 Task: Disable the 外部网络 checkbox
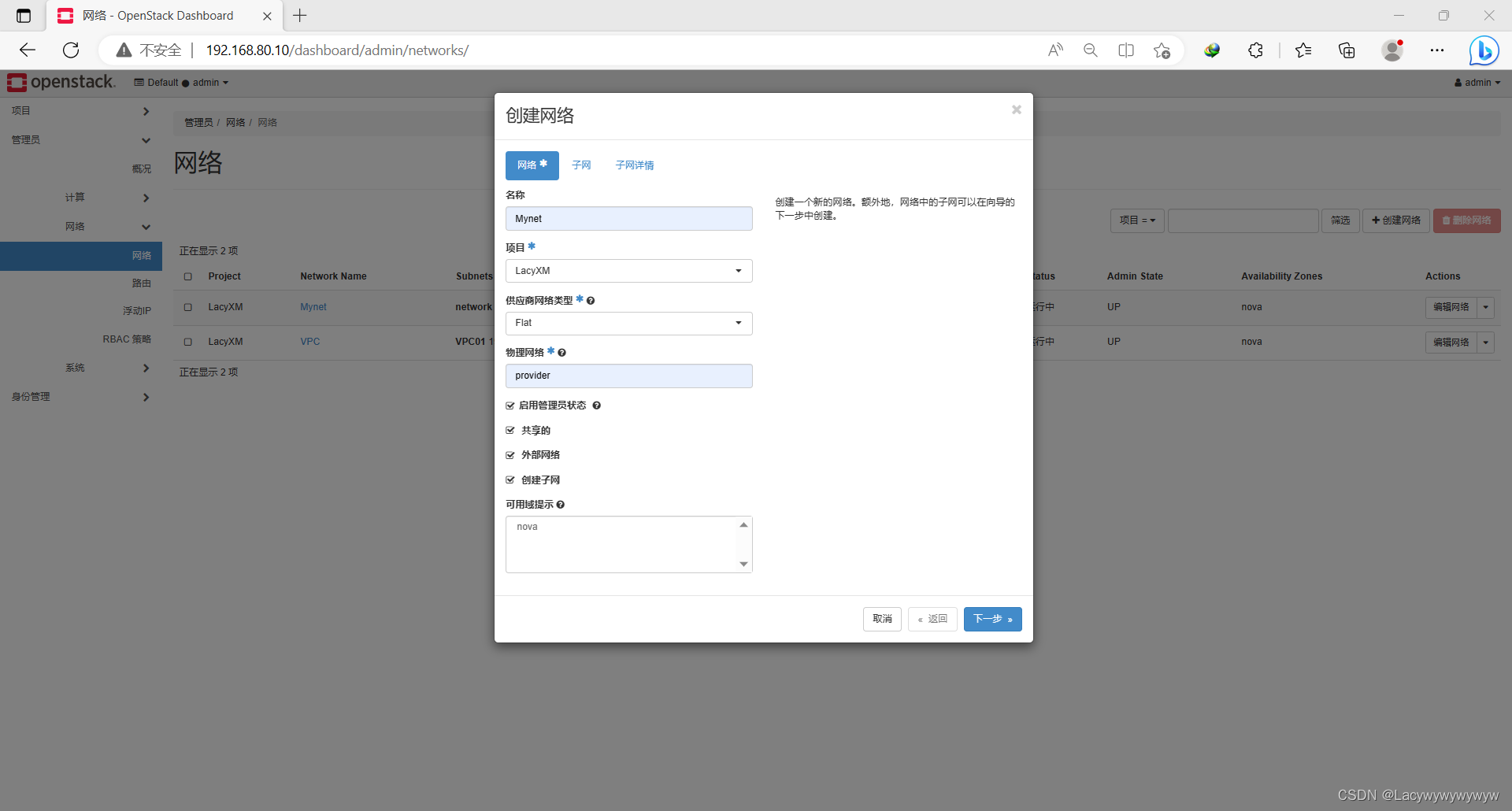tap(510, 454)
